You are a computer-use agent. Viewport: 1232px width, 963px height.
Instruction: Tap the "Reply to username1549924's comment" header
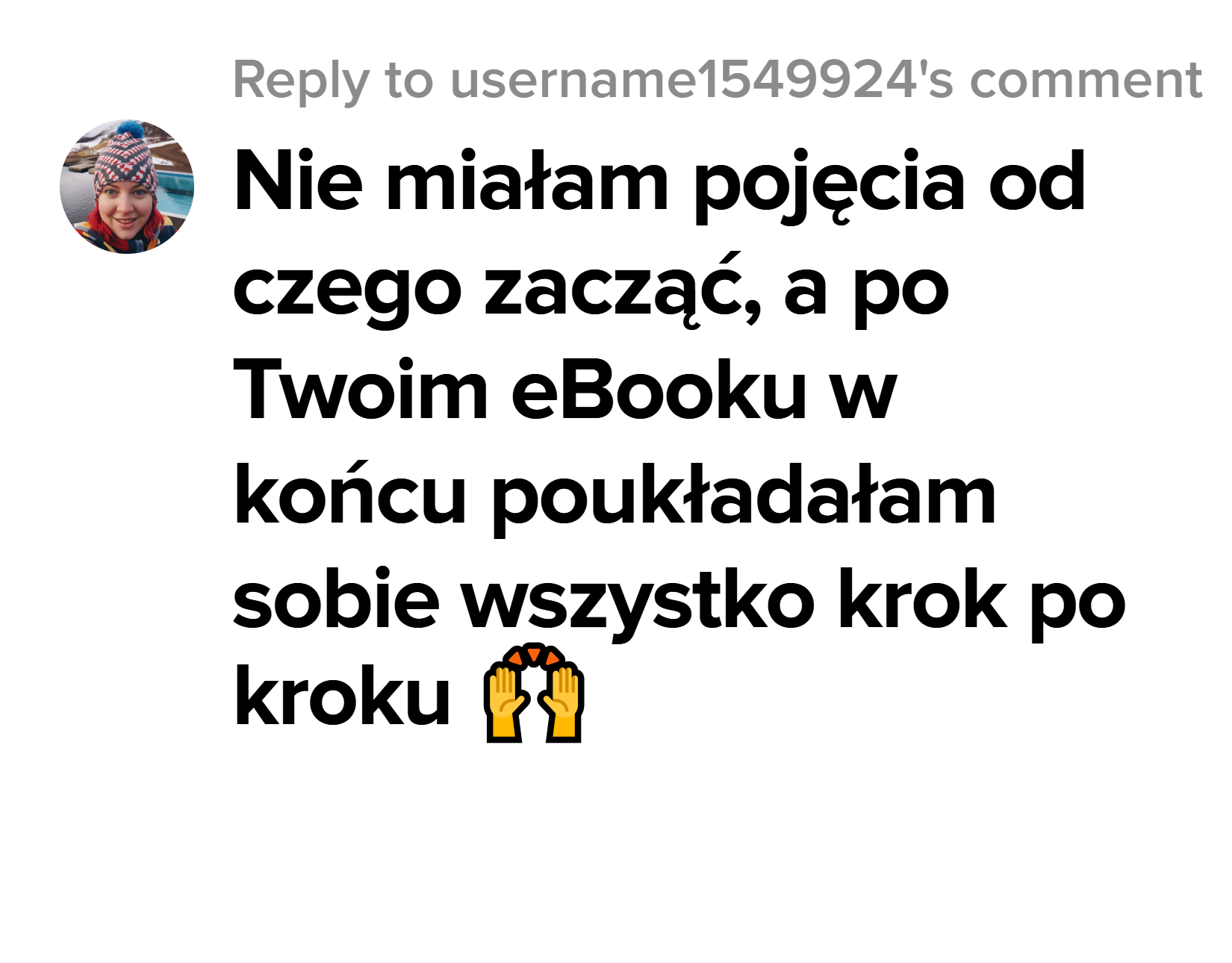coord(718,81)
